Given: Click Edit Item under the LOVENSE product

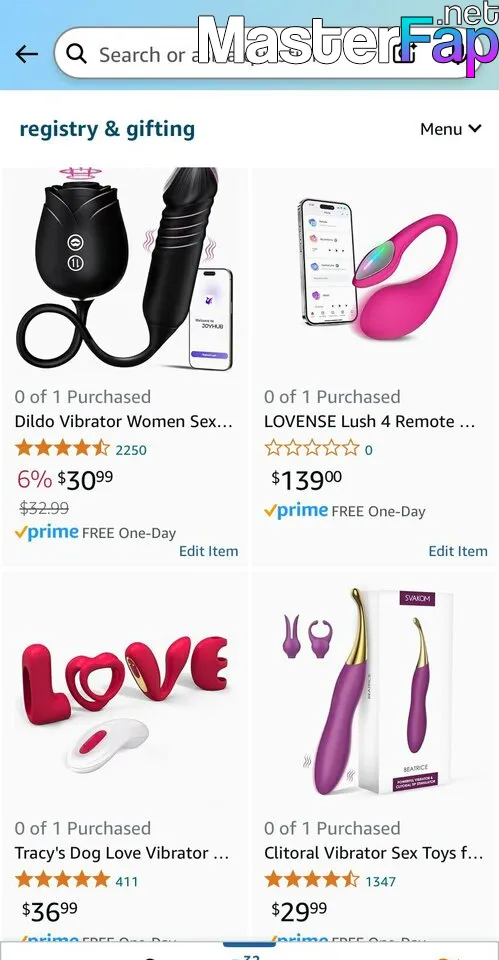Looking at the screenshot, I should coord(458,551).
